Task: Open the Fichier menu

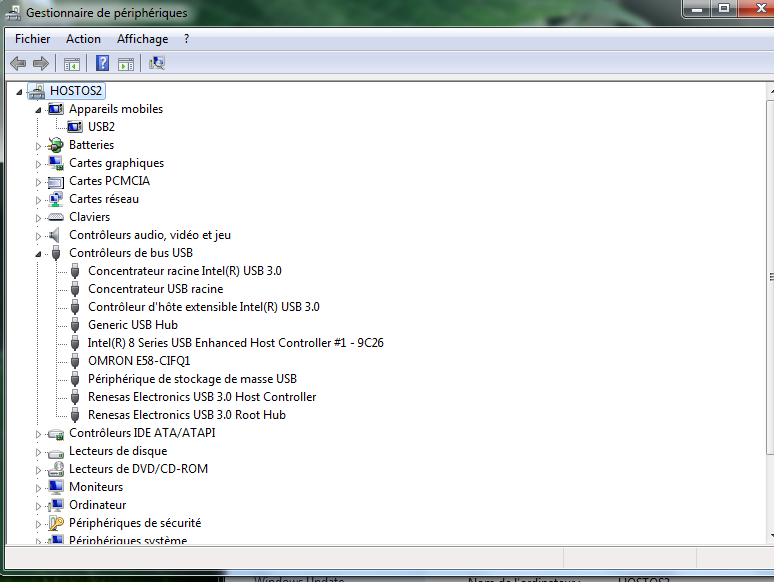Action: (33, 39)
